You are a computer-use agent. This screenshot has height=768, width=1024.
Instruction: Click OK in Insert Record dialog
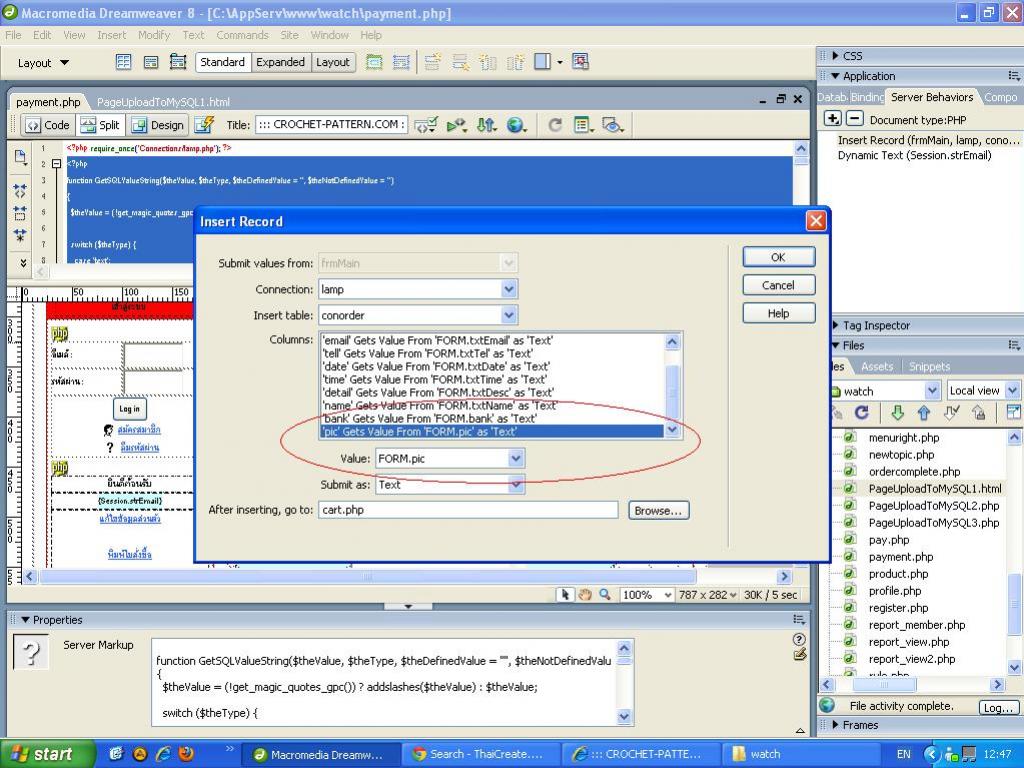pos(778,257)
